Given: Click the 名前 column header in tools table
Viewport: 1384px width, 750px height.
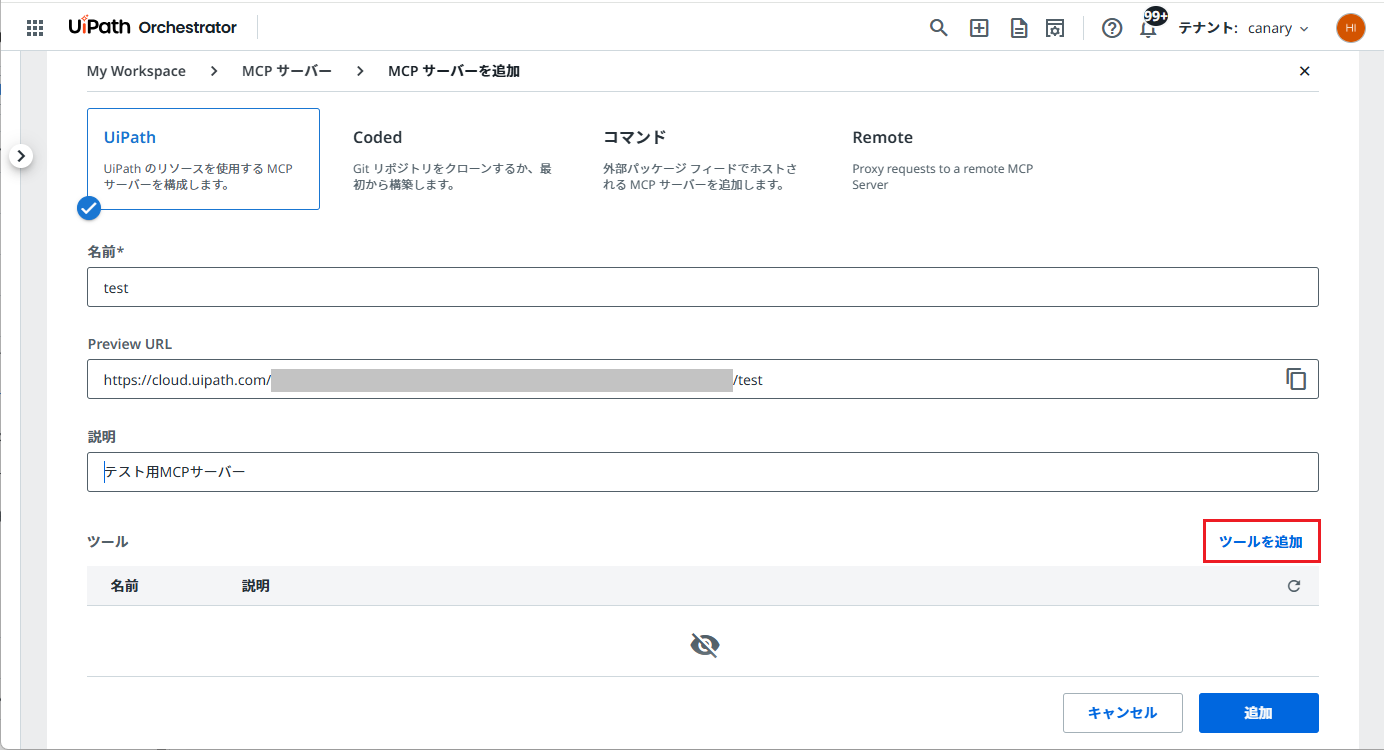Looking at the screenshot, I should 125,586.
